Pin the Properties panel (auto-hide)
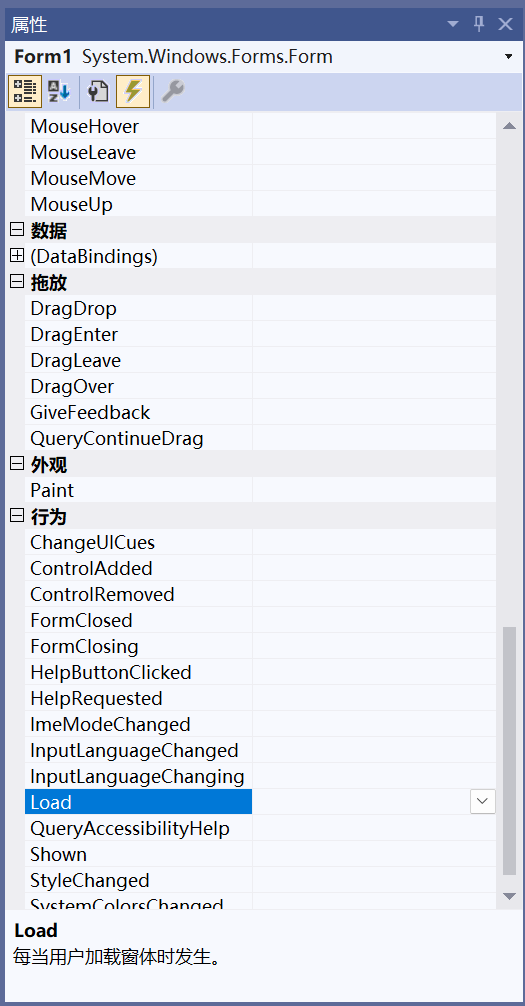This screenshot has height=1006, width=525. click(479, 24)
